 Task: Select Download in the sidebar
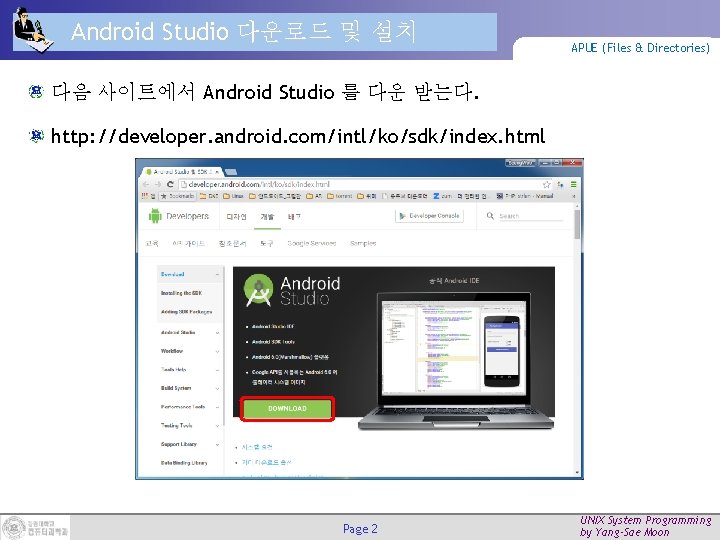pos(173,274)
